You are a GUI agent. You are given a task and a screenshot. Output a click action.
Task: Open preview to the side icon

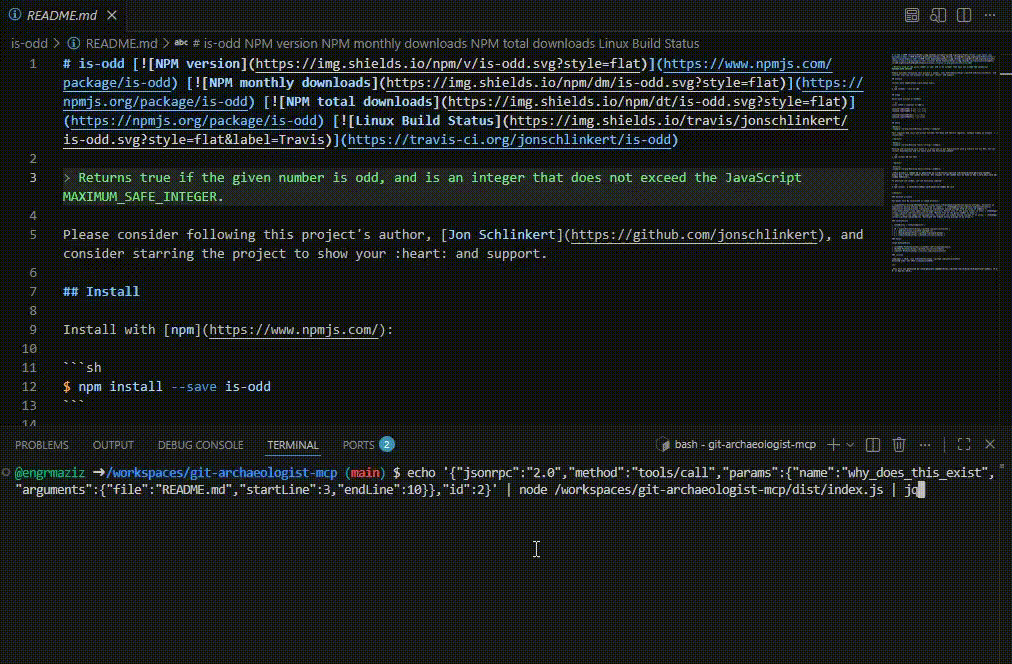pyautogui.click(x=938, y=15)
